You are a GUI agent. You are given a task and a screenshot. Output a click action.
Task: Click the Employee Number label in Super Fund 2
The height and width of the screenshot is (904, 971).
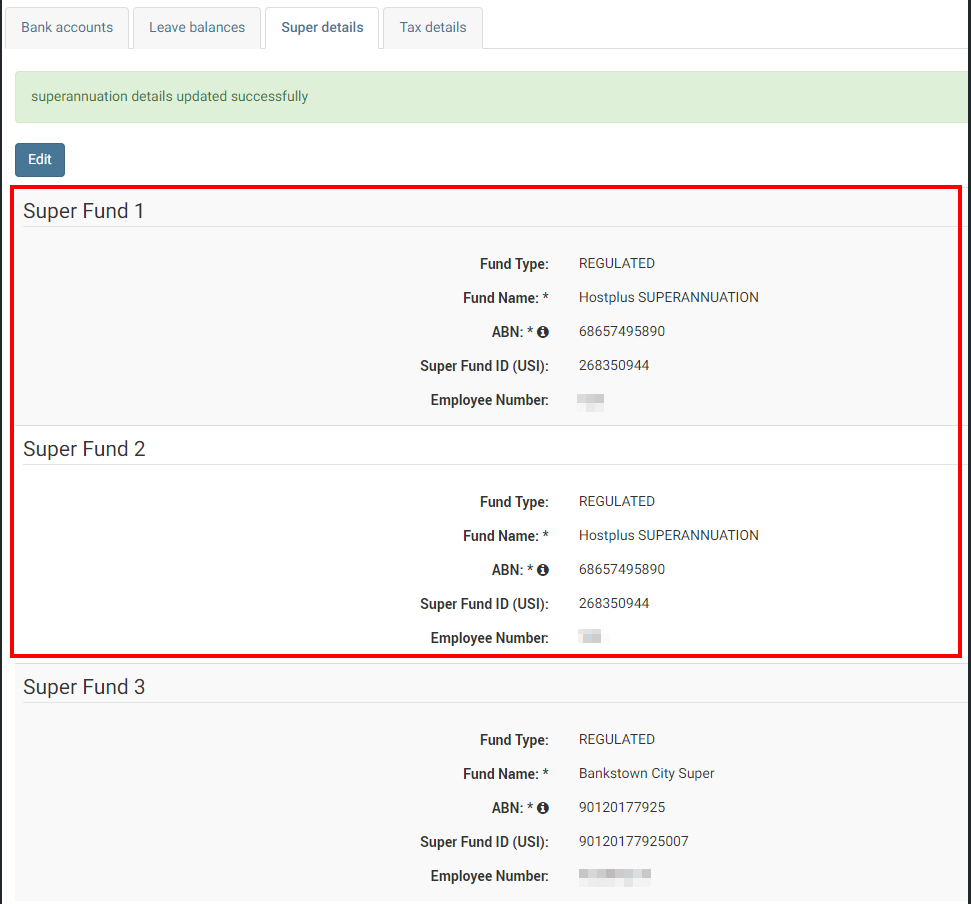[x=490, y=638]
